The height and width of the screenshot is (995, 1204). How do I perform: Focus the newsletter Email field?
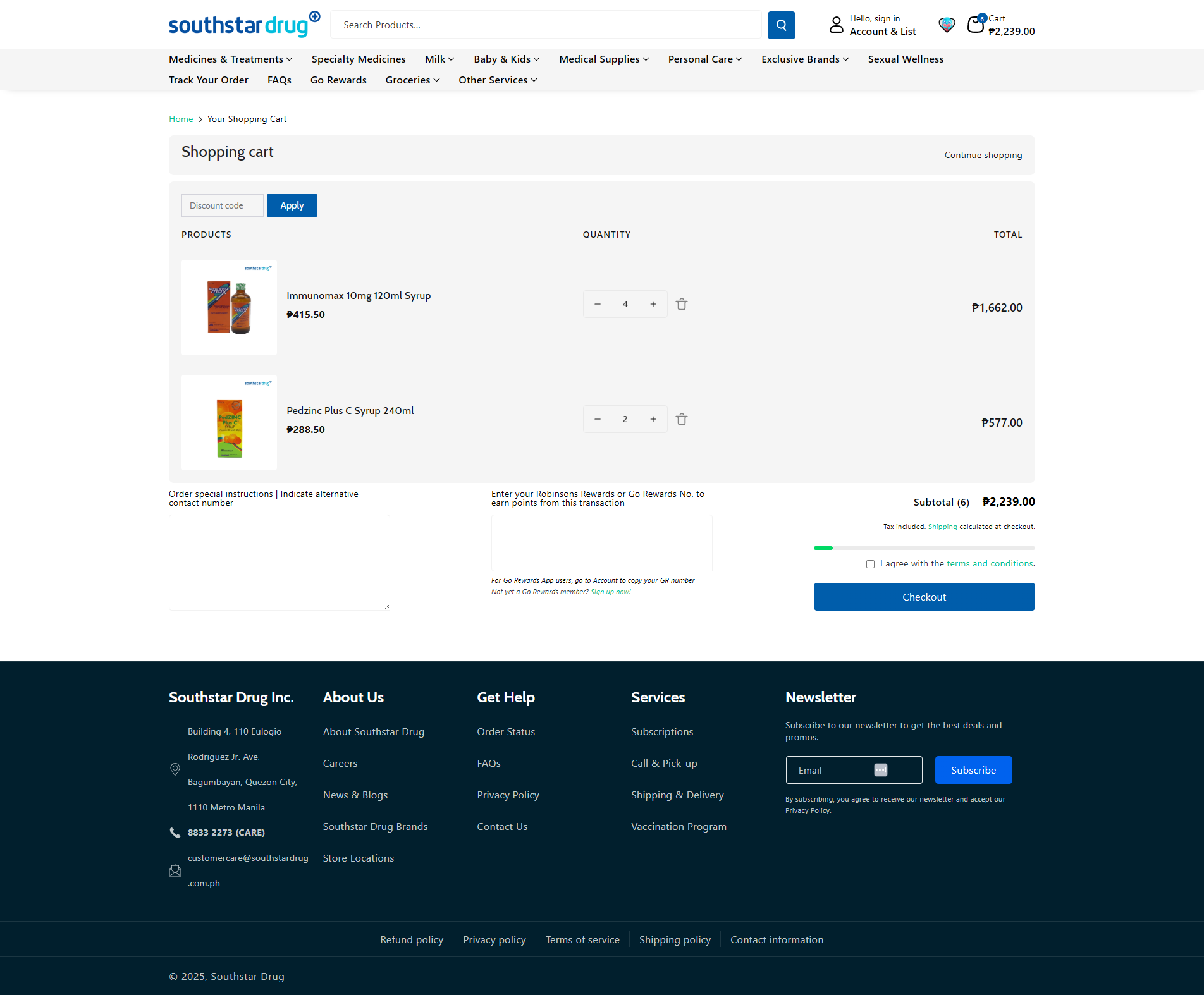[854, 770]
